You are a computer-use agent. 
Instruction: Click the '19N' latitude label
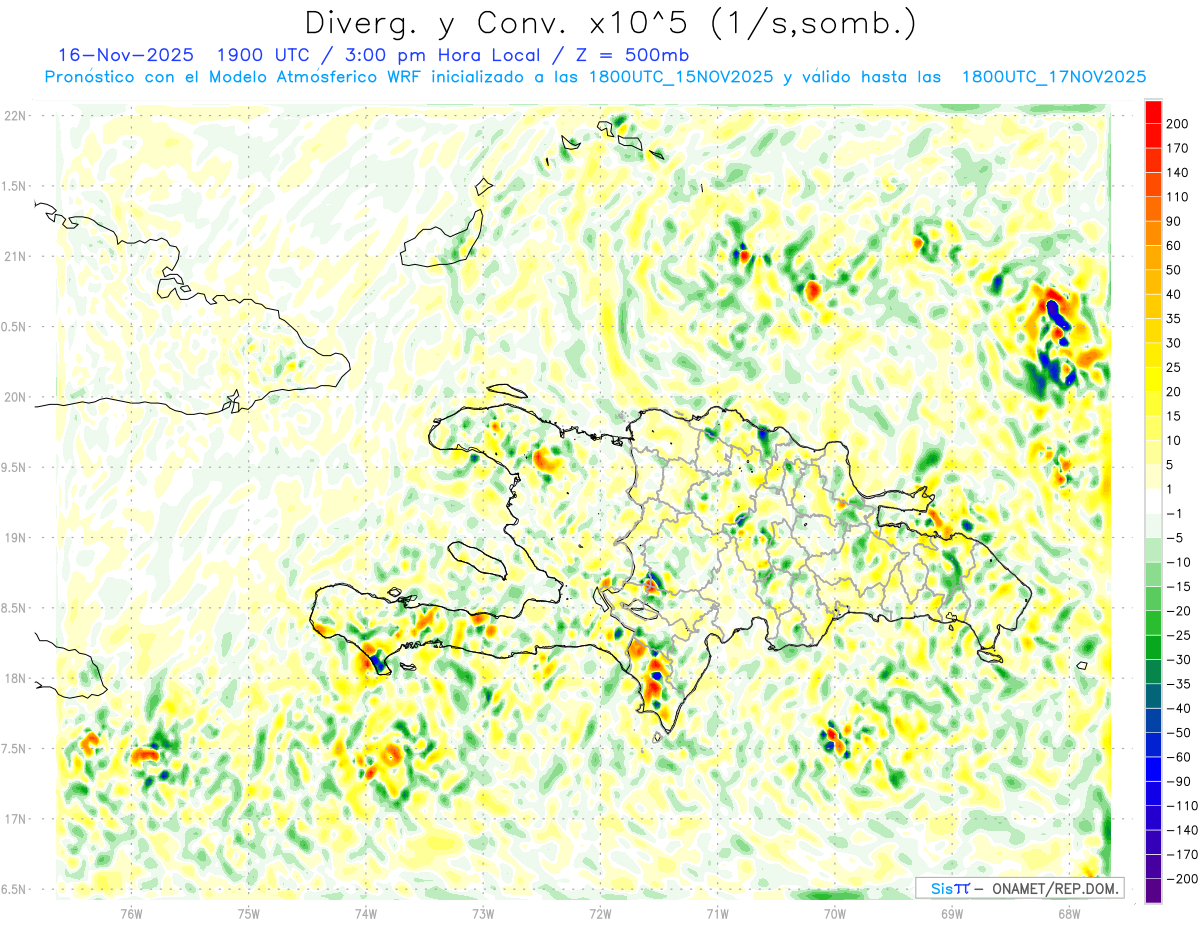click(15, 538)
